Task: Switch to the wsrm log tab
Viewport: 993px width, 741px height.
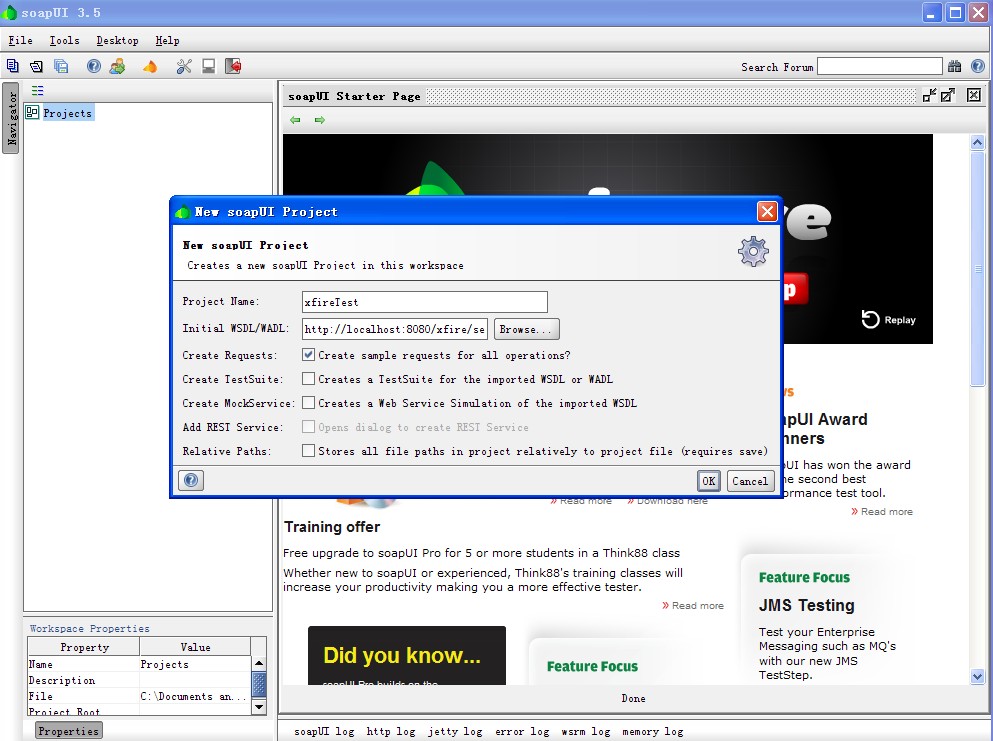Action: tap(586, 732)
